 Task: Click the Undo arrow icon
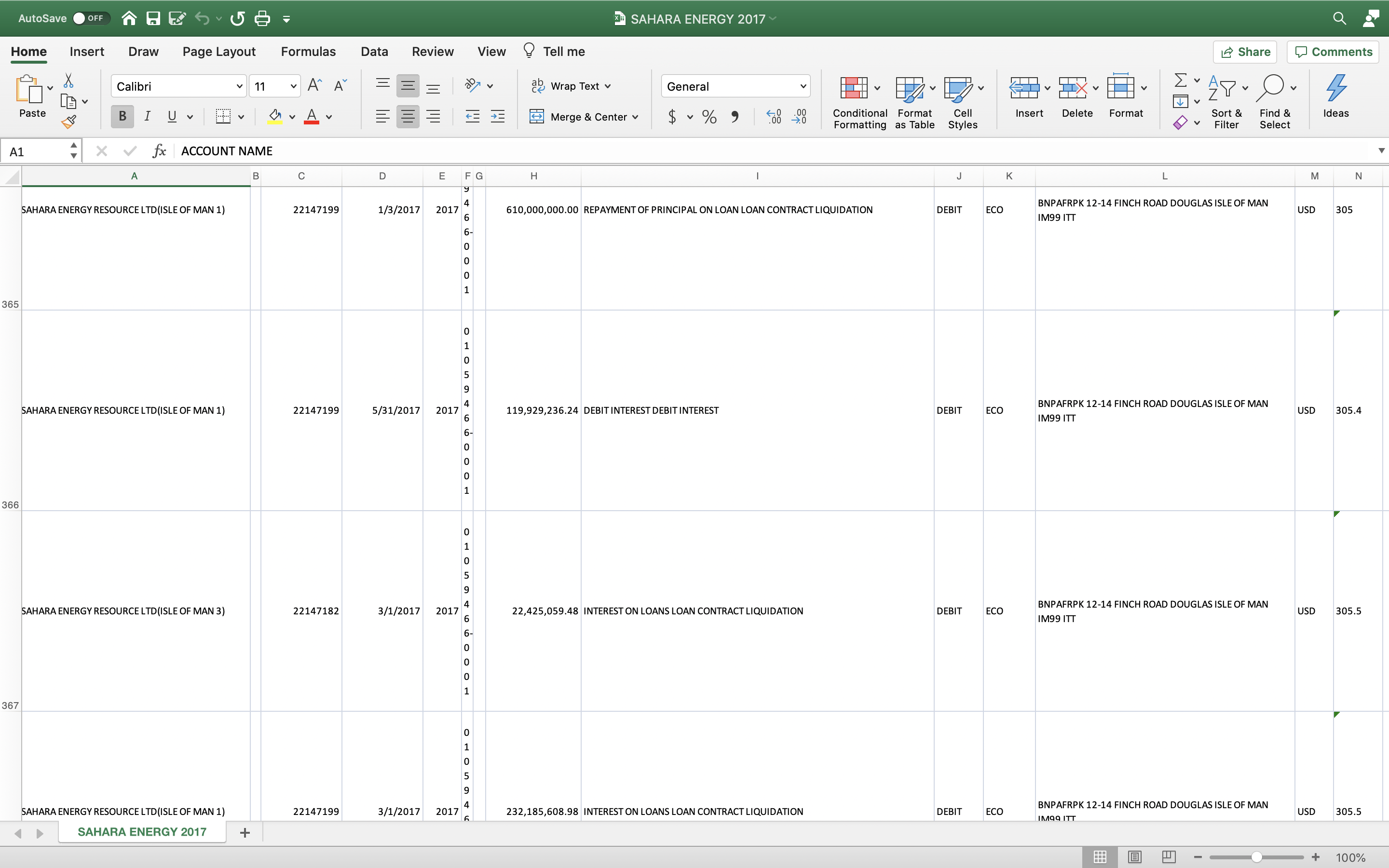[x=202, y=18]
